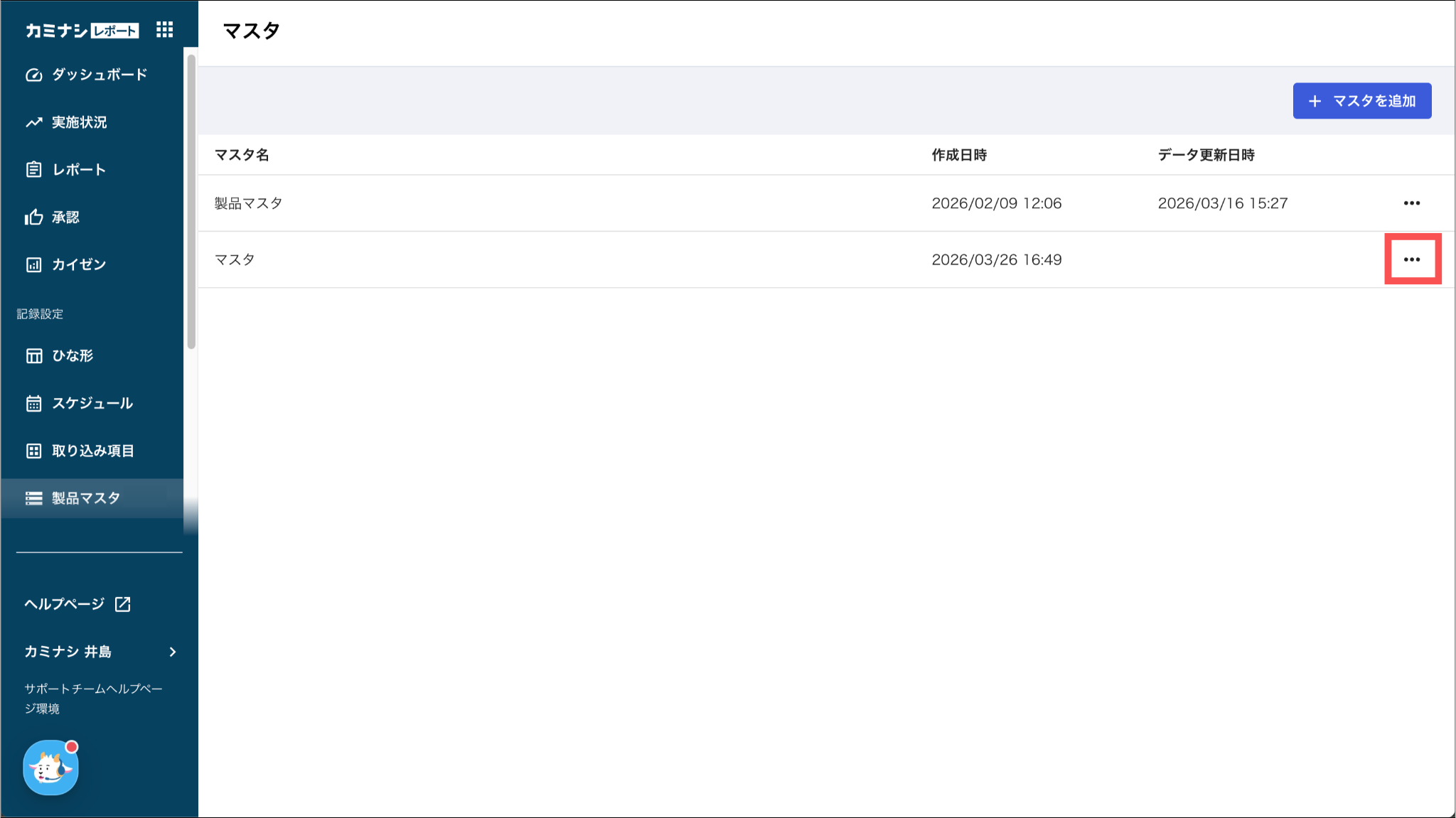This screenshot has width=1456, height=818.
Task: Open options menu for マスタ row
Action: [x=1411, y=259]
